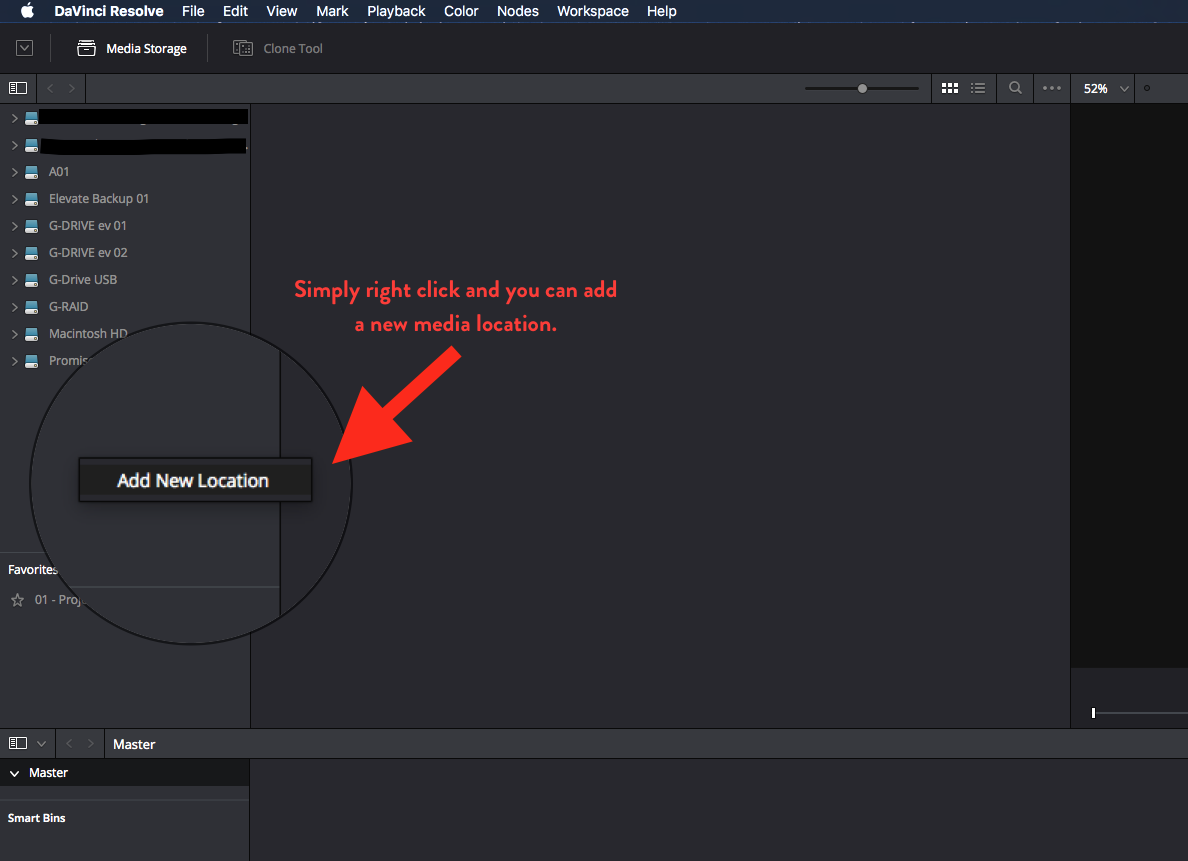1188x861 pixels.
Task: Expand G-DRIVE ev 01
Action: point(14,226)
